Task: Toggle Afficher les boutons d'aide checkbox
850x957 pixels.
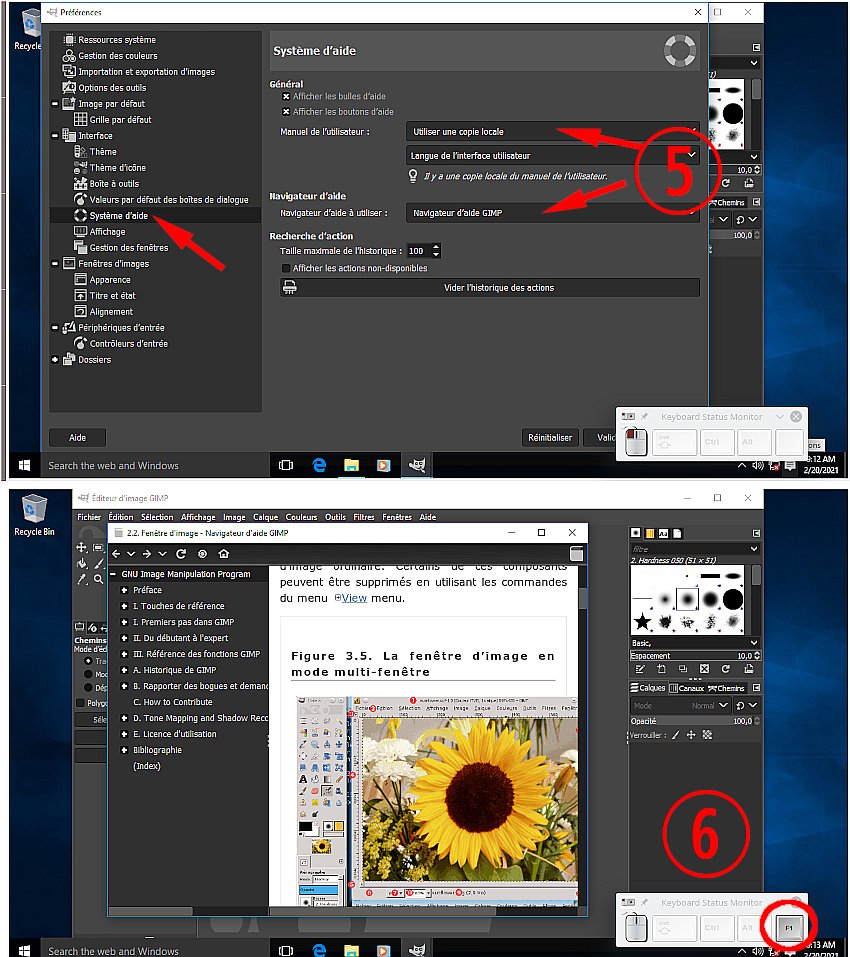Action: [x=286, y=112]
